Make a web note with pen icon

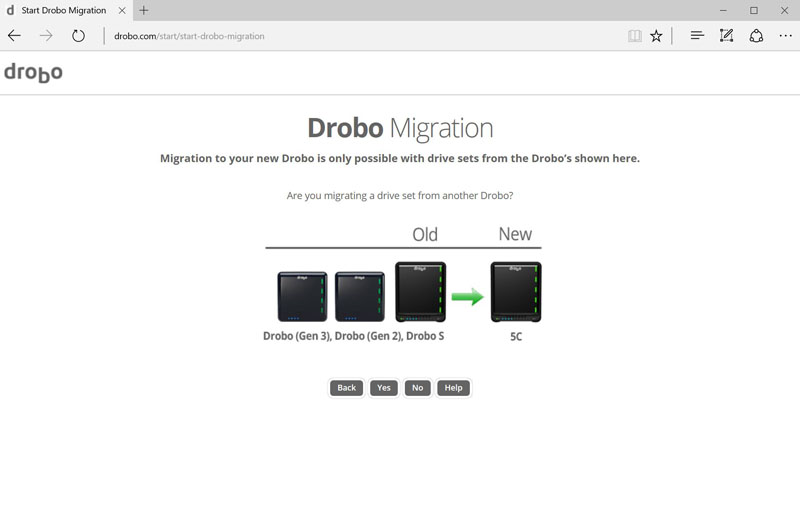(x=727, y=35)
